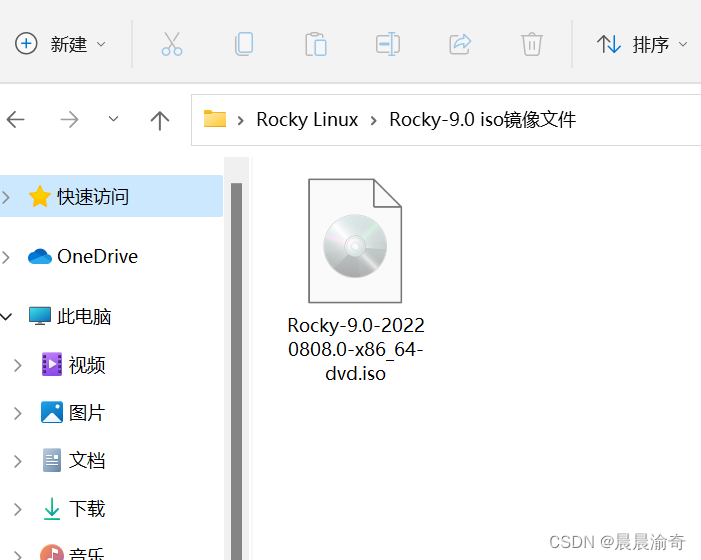Select 下载 folder in navigation pane

(x=87, y=509)
